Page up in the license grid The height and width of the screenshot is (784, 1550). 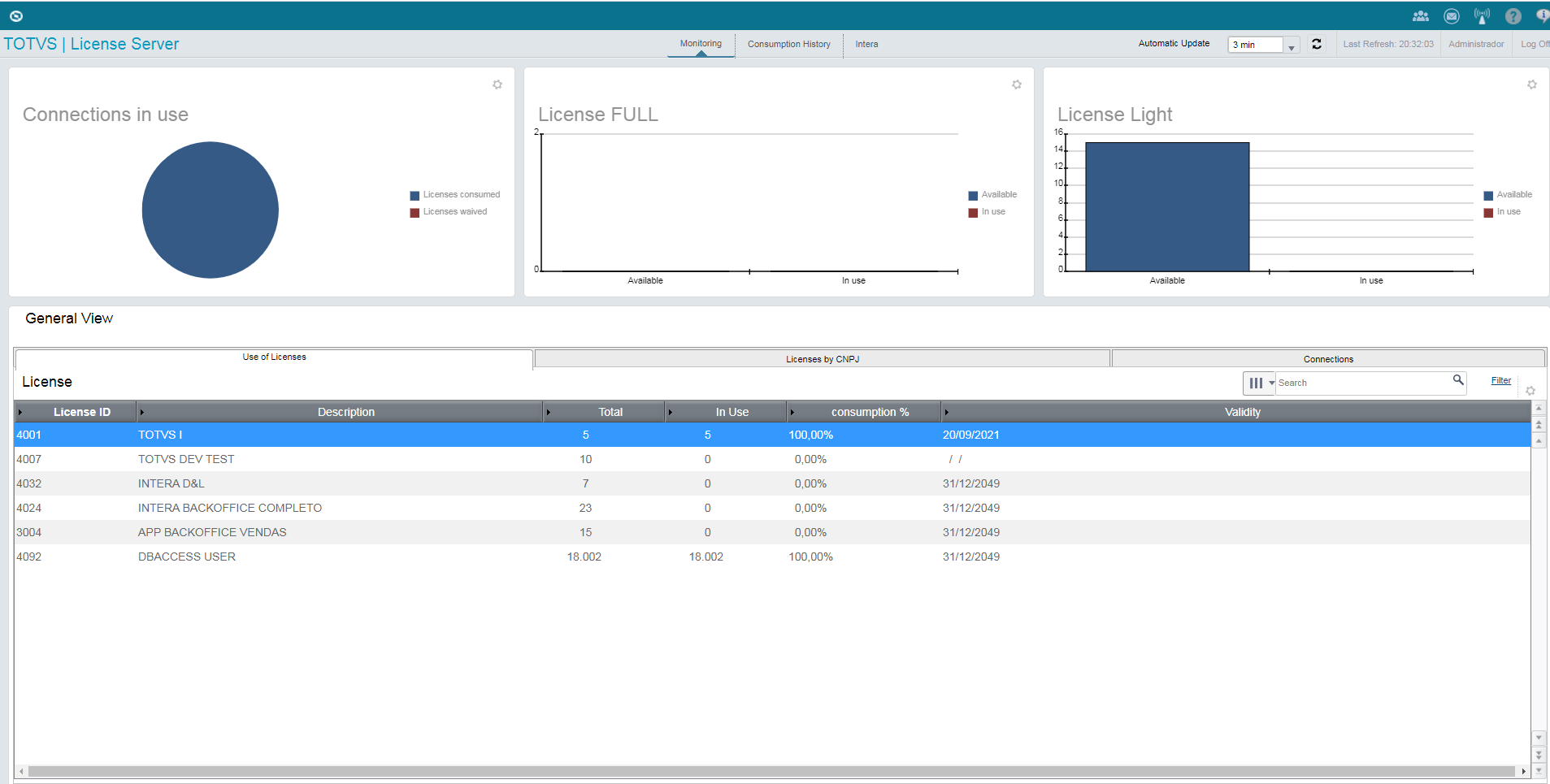click(x=1539, y=424)
